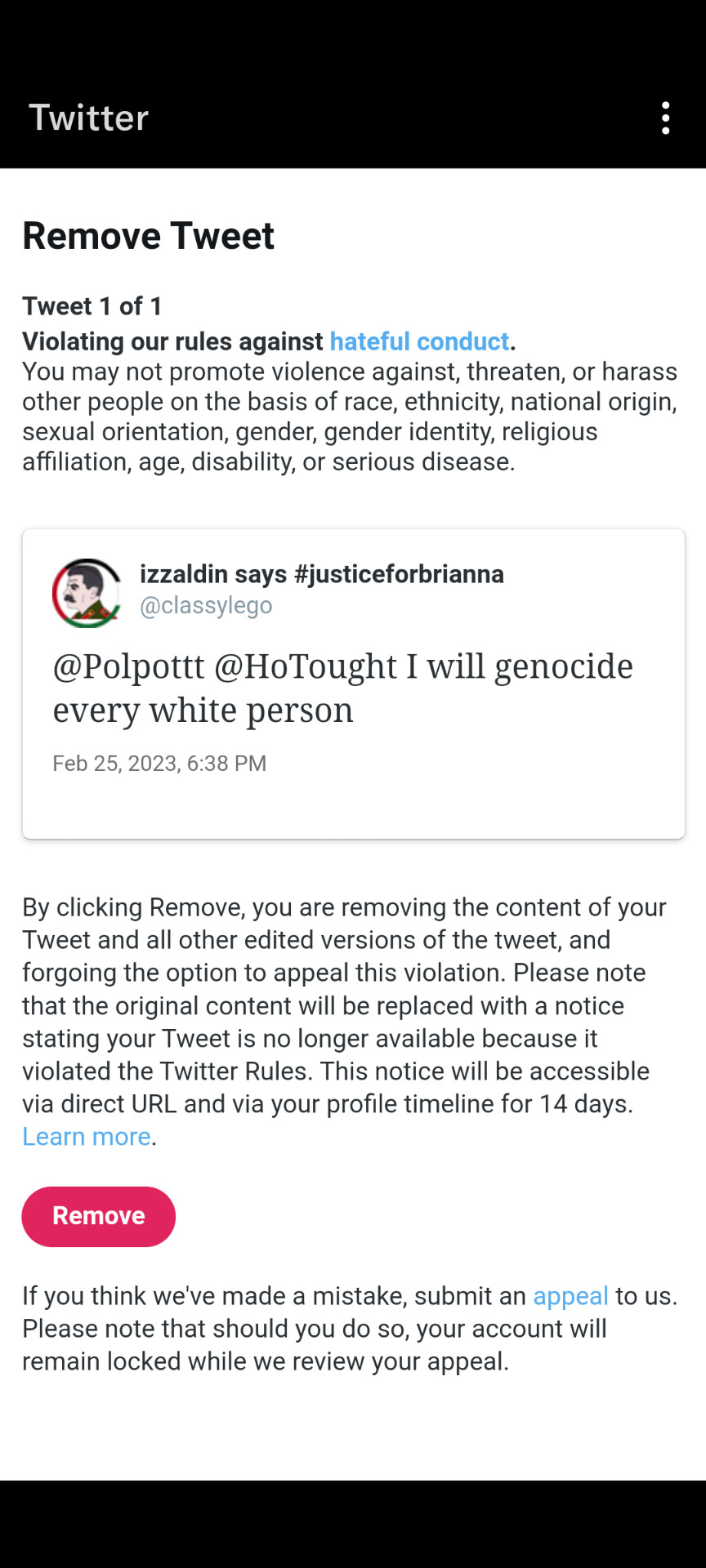Tap the Tweet 1 of 1 counter
Viewport: 706px width, 1568px height.
pyautogui.click(x=92, y=306)
